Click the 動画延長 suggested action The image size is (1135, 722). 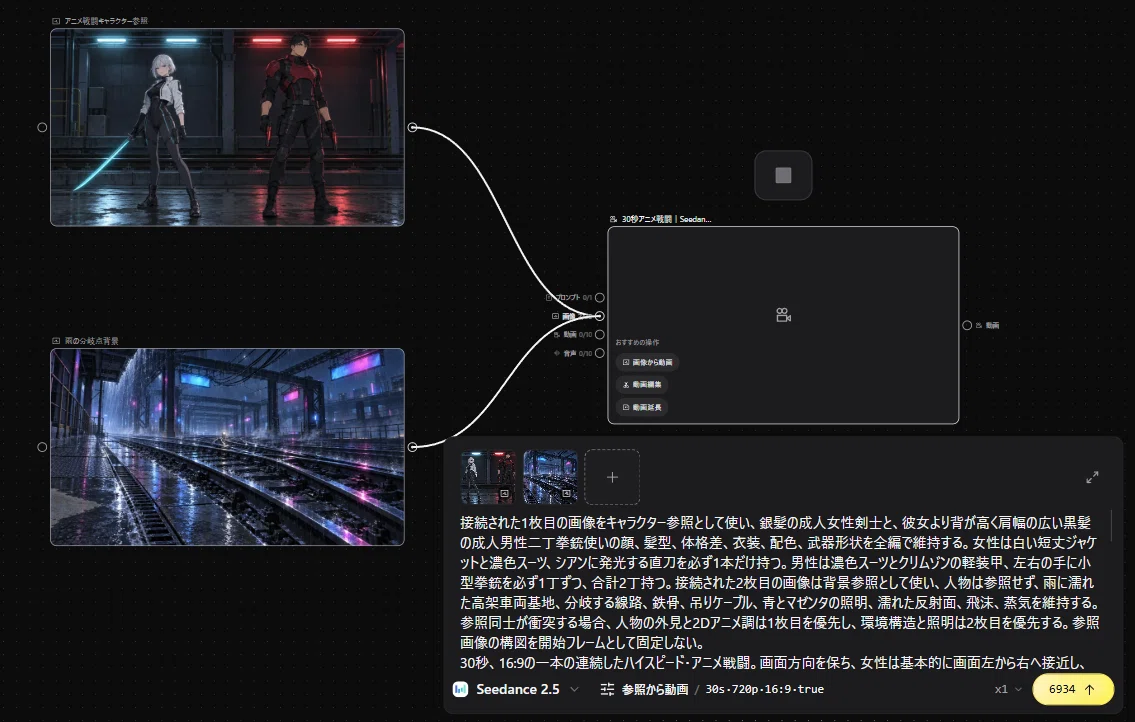tap(642, 407)
